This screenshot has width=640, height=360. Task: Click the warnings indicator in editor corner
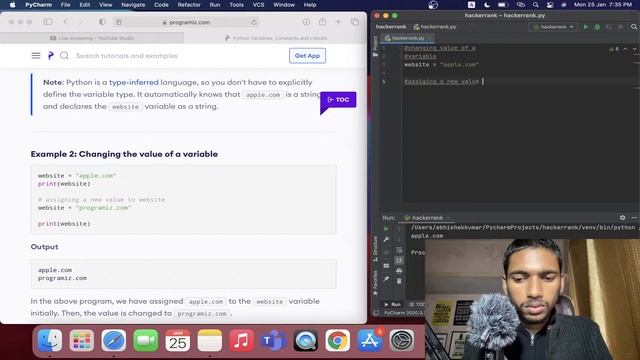(614, 49)
